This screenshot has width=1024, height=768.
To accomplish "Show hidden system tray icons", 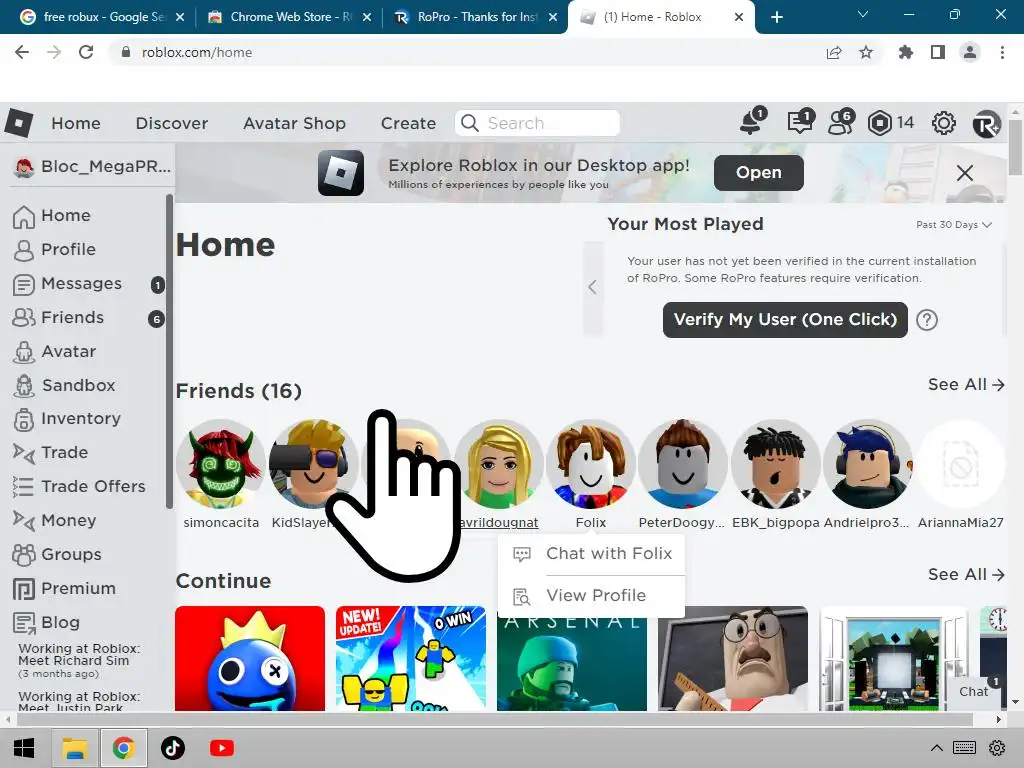I will (936, 748).
